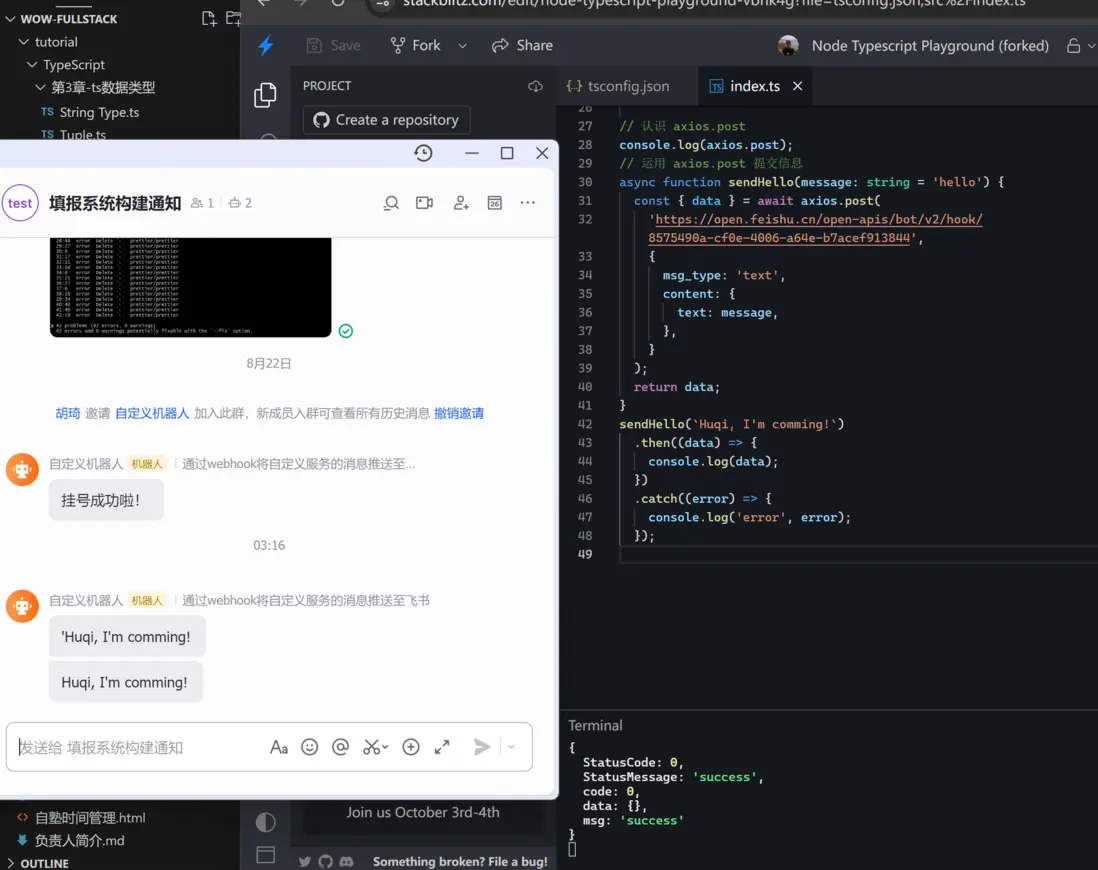The image size is (1098, 870).
Task: Switch to the tsconfig.json tab
Action: click(617, 86)
